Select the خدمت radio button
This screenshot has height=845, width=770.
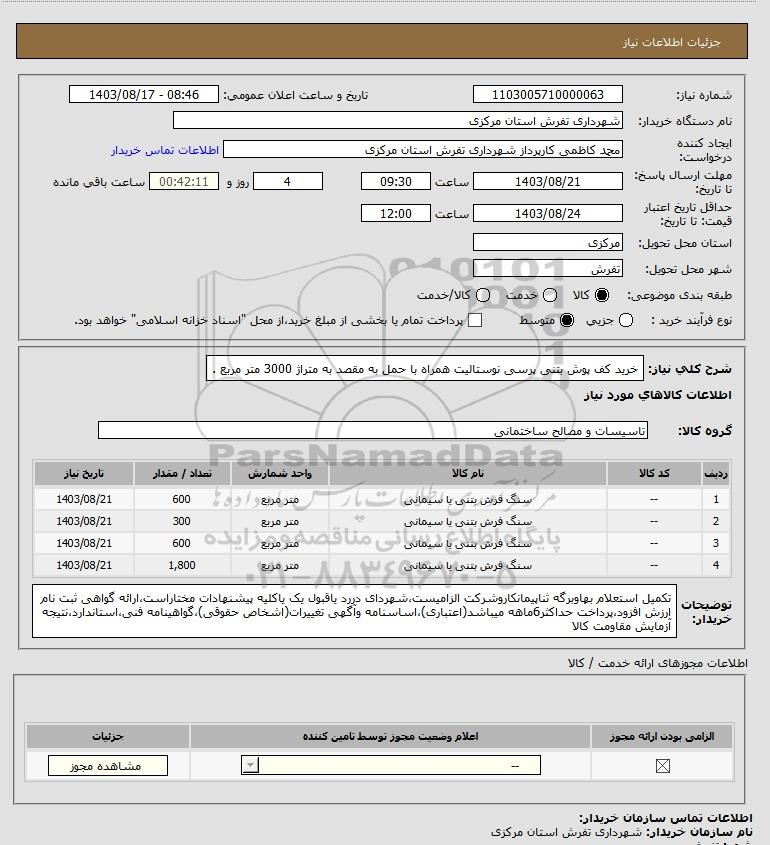click(550, 295)
